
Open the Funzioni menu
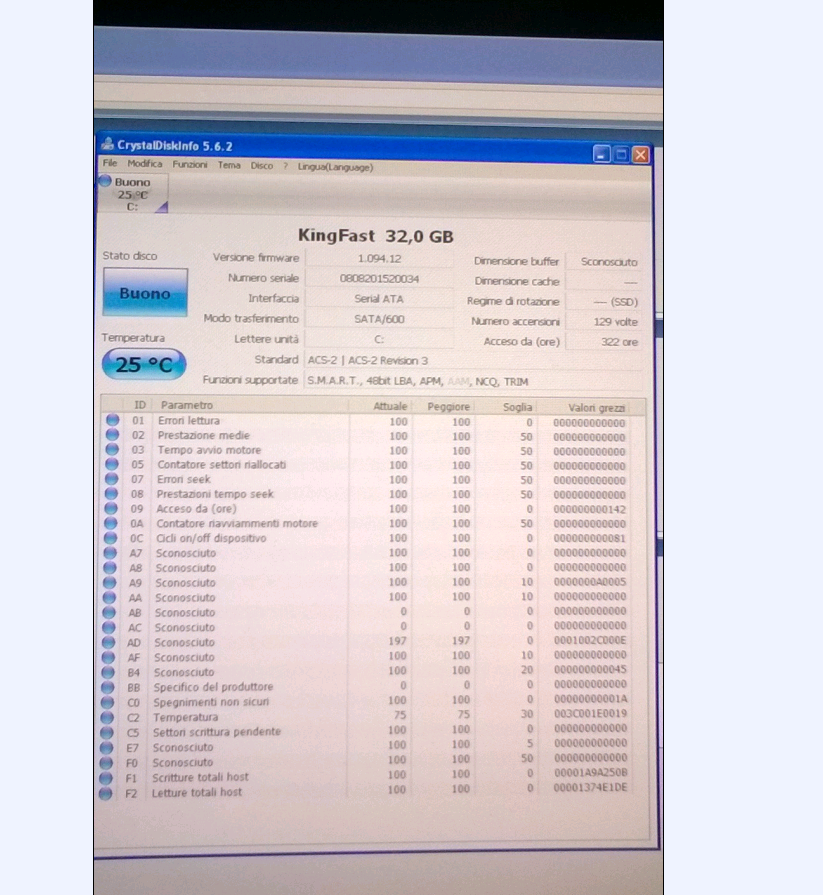point(190,164)
